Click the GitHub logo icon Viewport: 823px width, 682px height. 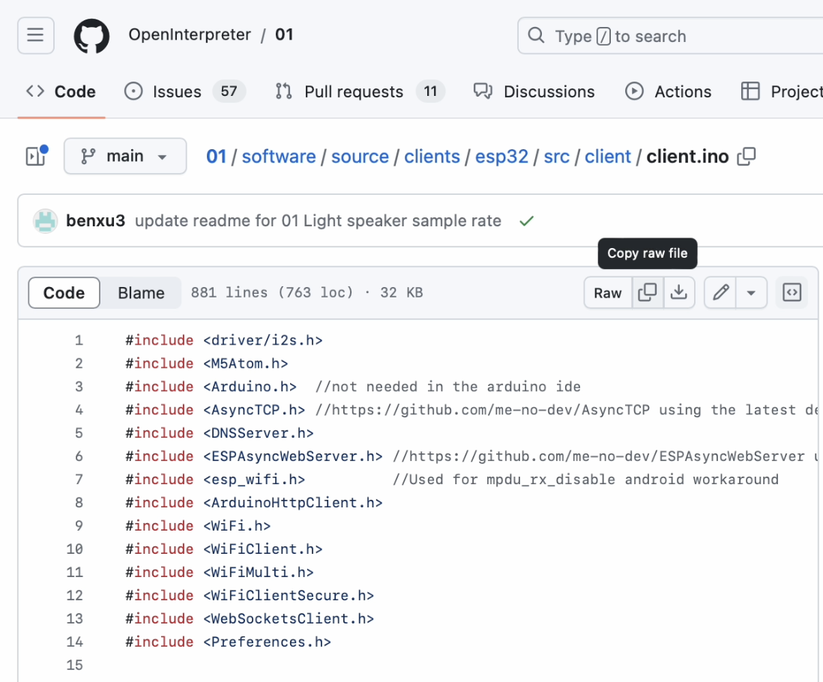92,36
